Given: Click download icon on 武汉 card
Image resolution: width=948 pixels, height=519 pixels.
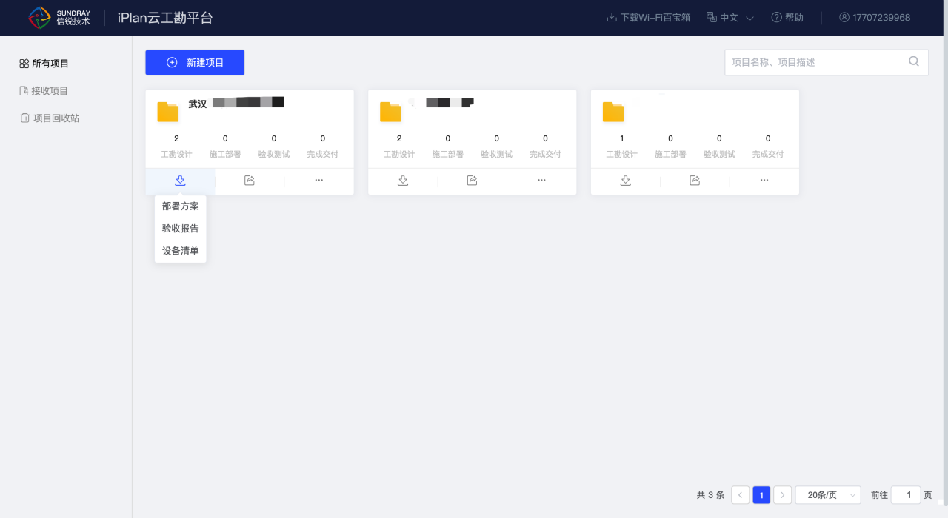Looking at the screenshot, I should pyautogui.click(x=180, y=181).
